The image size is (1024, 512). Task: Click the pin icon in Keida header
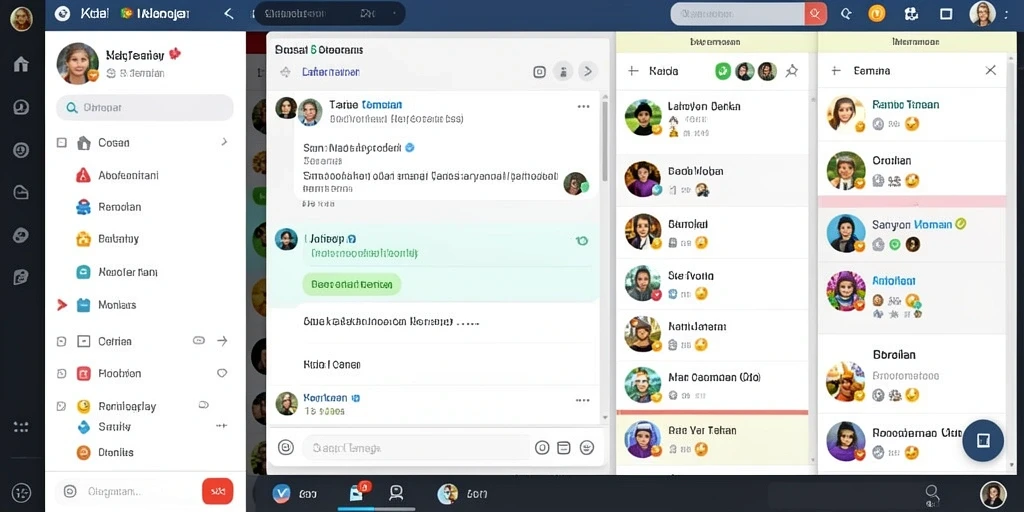coord(792,71)
